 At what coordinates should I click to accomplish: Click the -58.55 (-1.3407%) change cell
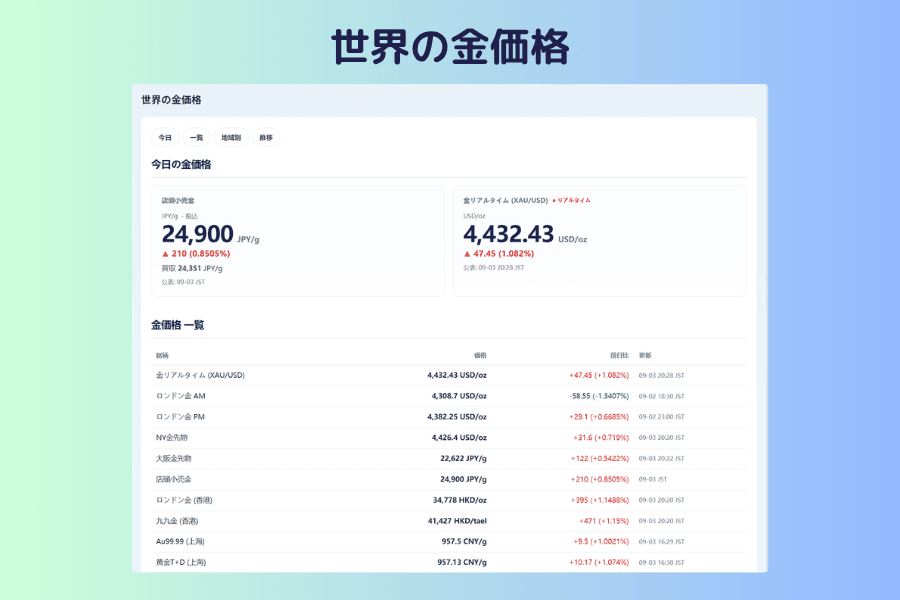599,396
